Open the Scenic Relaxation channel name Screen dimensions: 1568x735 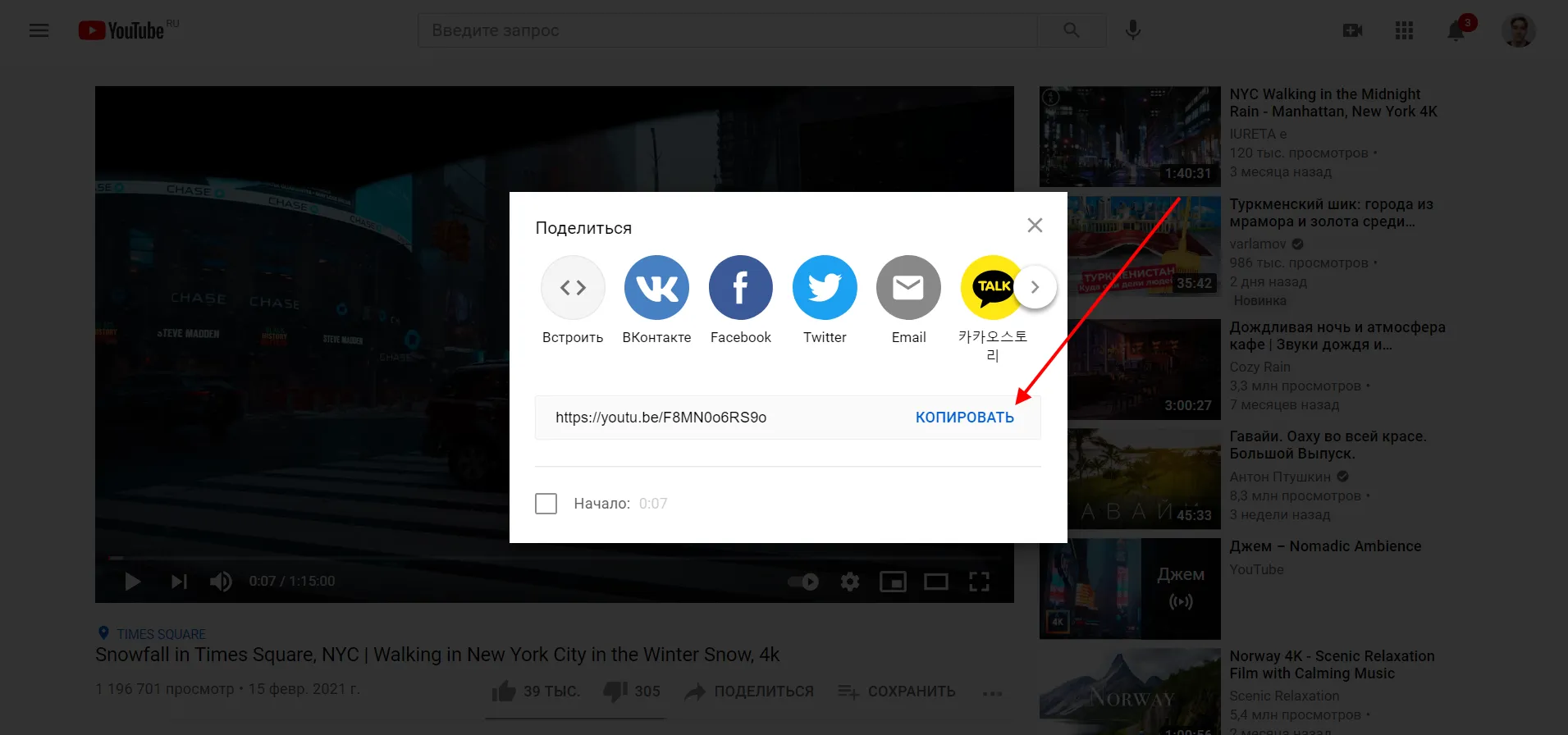[1284, 696]
